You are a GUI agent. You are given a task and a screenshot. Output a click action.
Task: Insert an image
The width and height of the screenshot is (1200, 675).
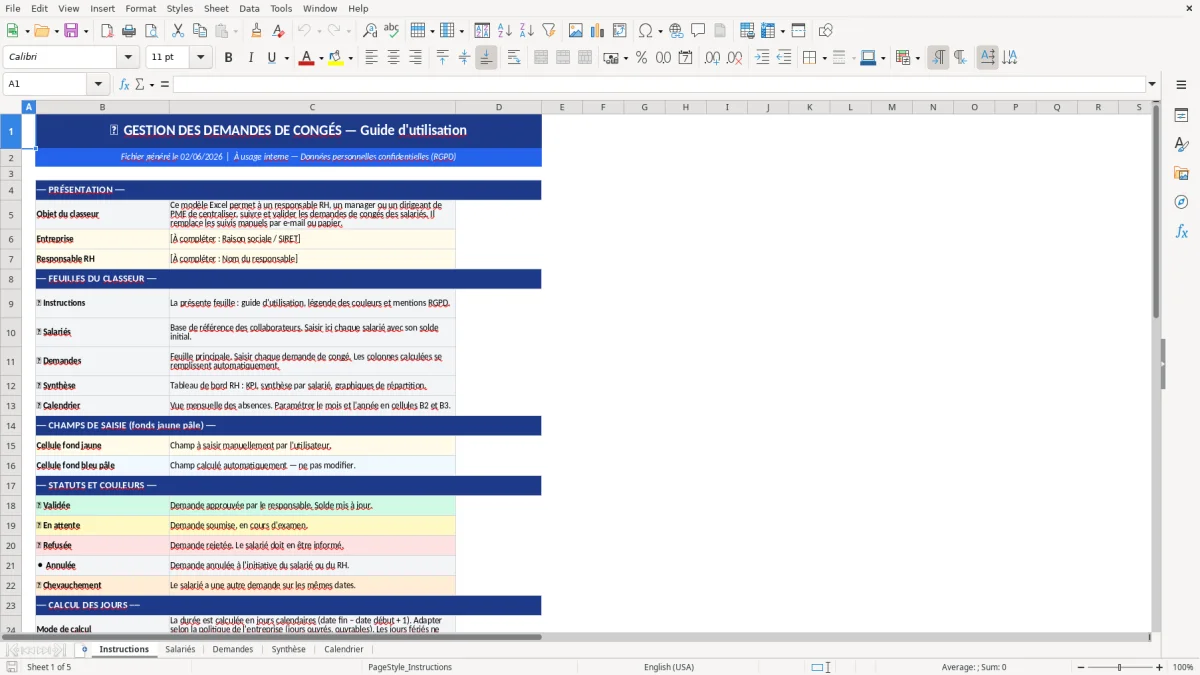pos(576,31)
